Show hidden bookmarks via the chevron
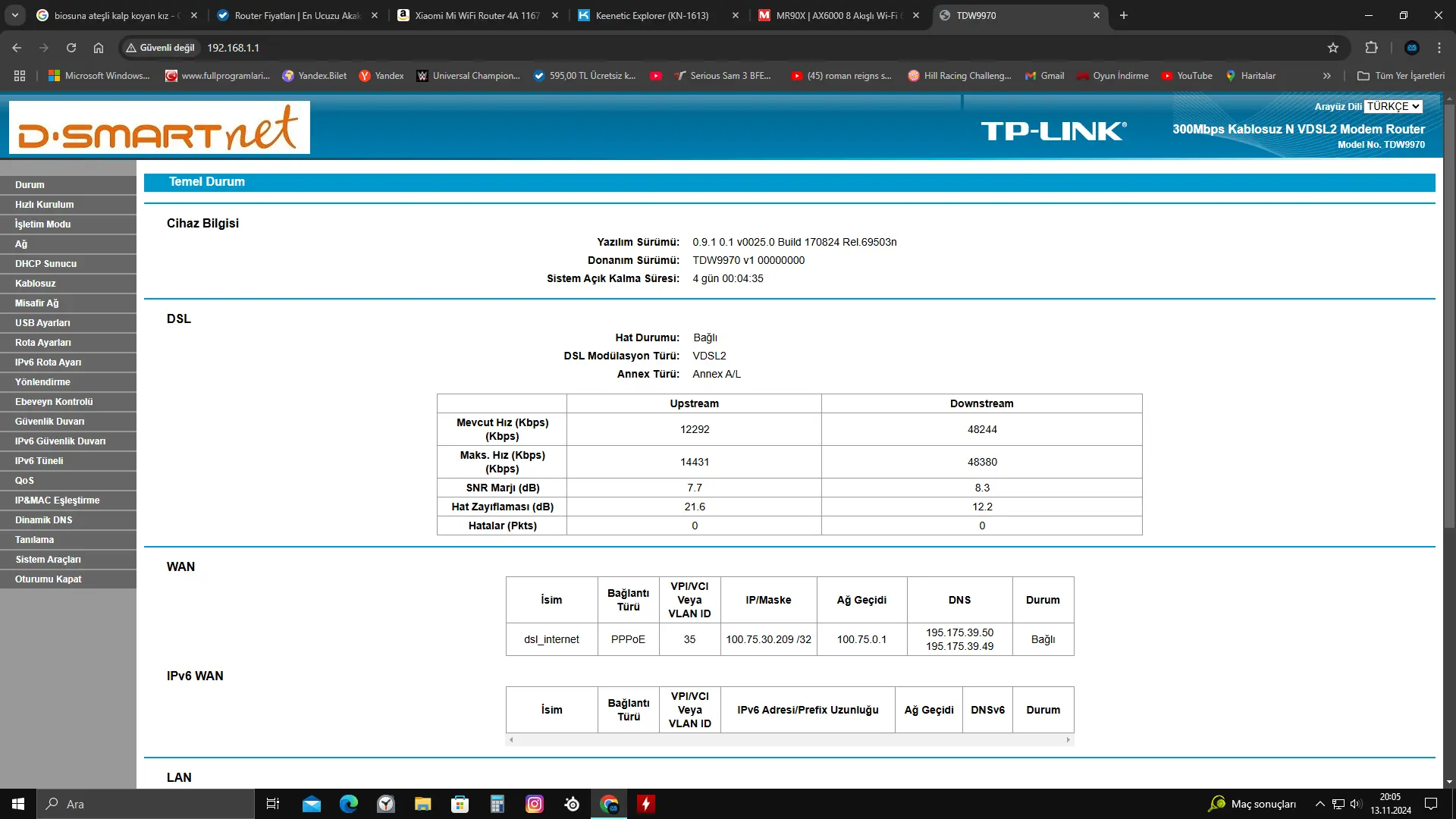 (1326, 76)
